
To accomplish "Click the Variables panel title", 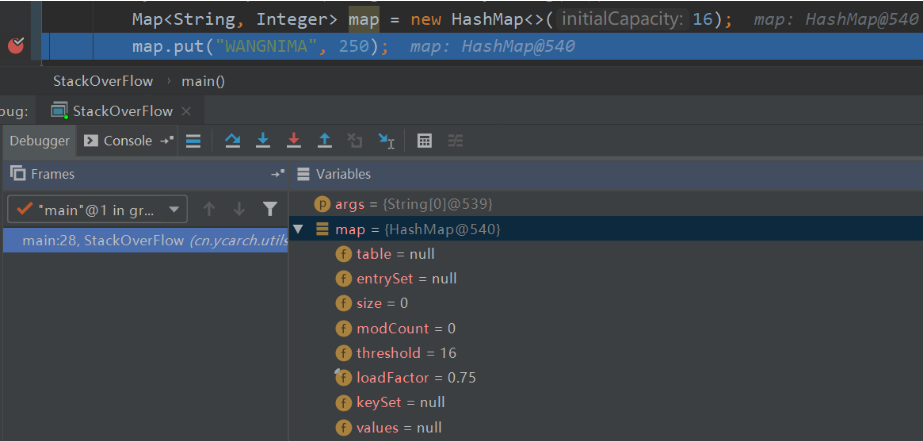I will coord(343,174).
